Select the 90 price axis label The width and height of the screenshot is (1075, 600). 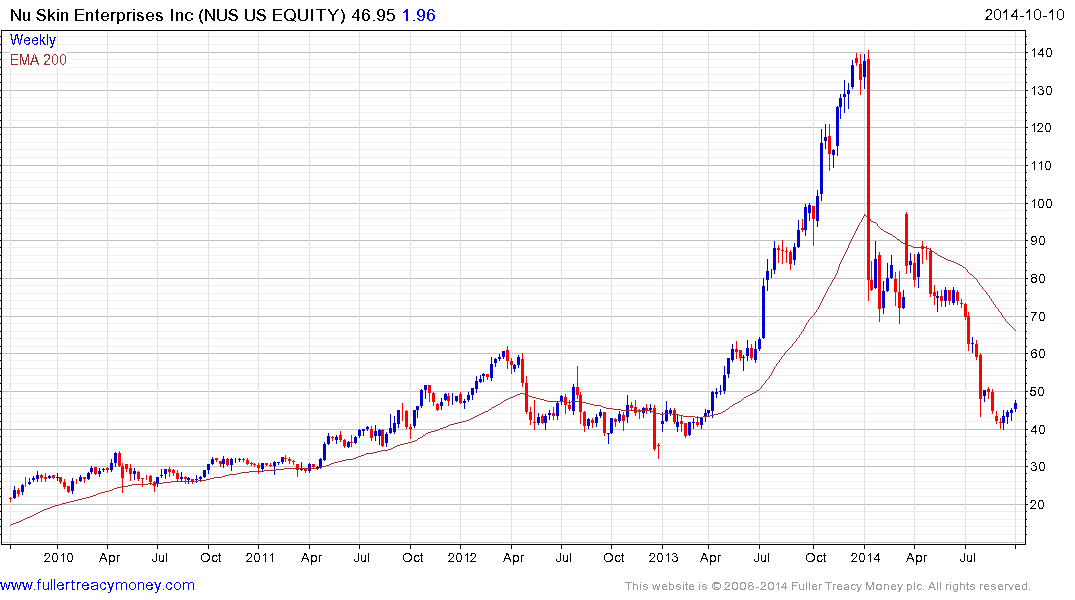coord(1037,241)
